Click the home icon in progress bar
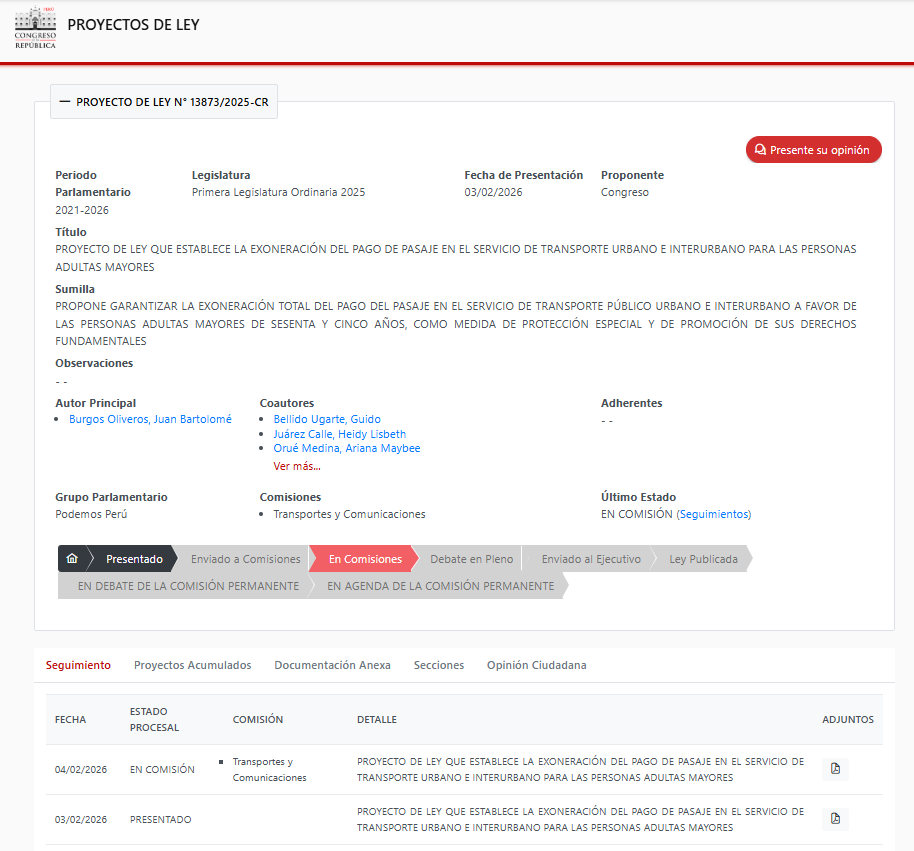The image size is (914, 851). point(72,559)
